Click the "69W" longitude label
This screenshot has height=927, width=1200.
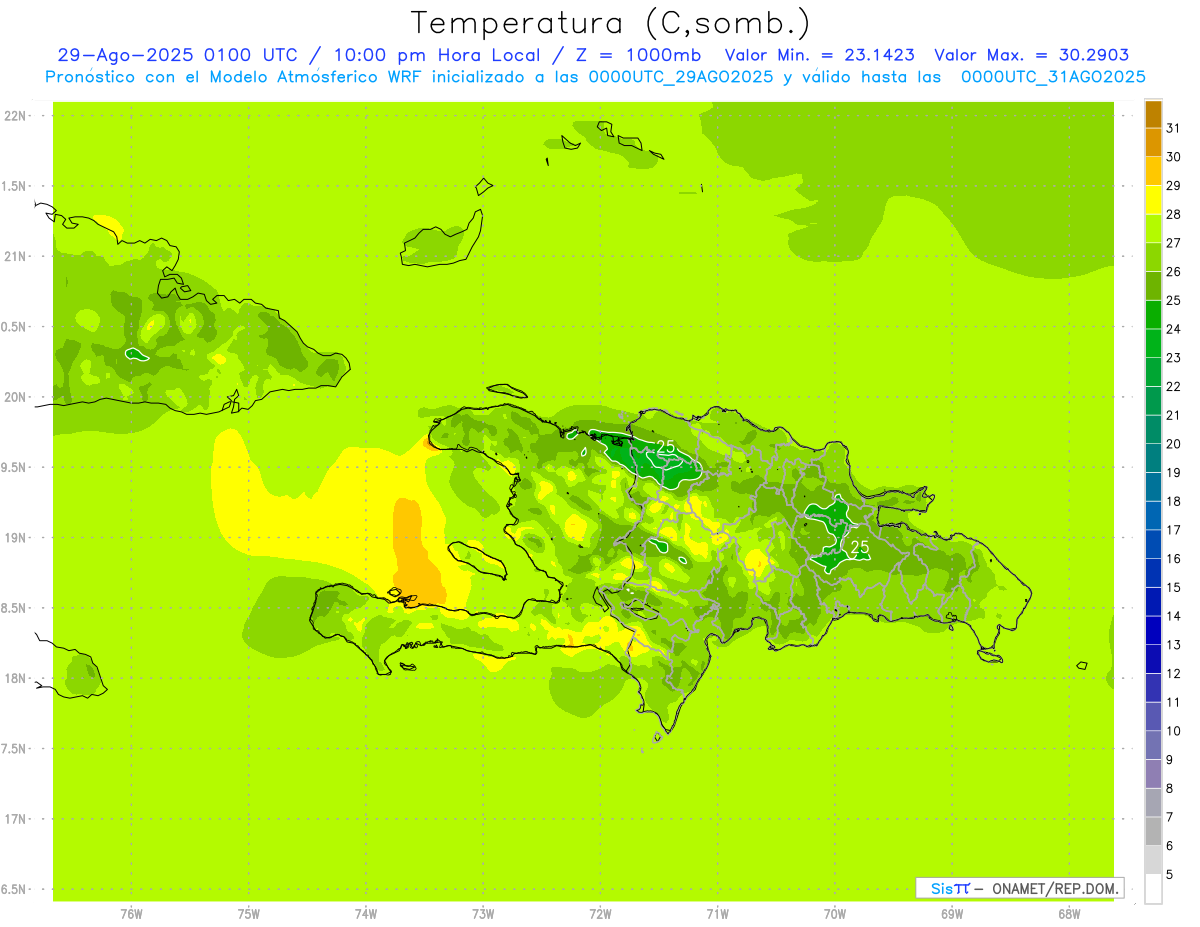pyautogui.click(x=951, y=914)
